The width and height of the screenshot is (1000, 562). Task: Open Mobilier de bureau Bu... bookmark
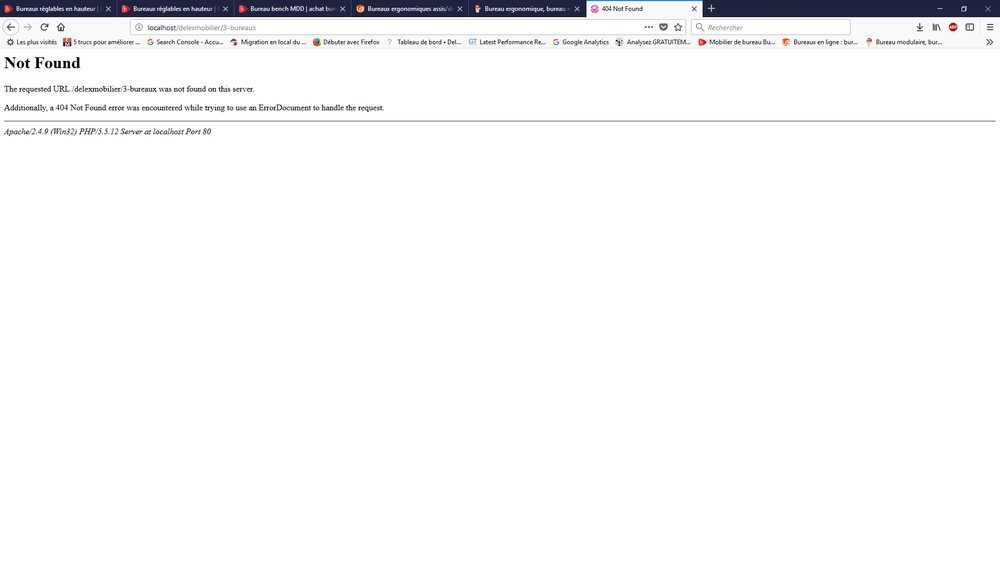click(737, 42)
